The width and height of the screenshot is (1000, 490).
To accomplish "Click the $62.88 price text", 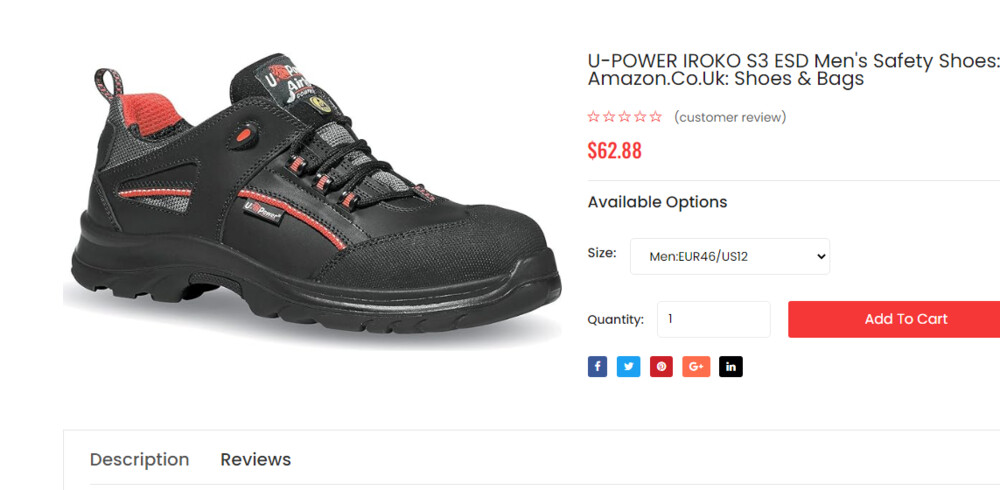I will (614, 151).
